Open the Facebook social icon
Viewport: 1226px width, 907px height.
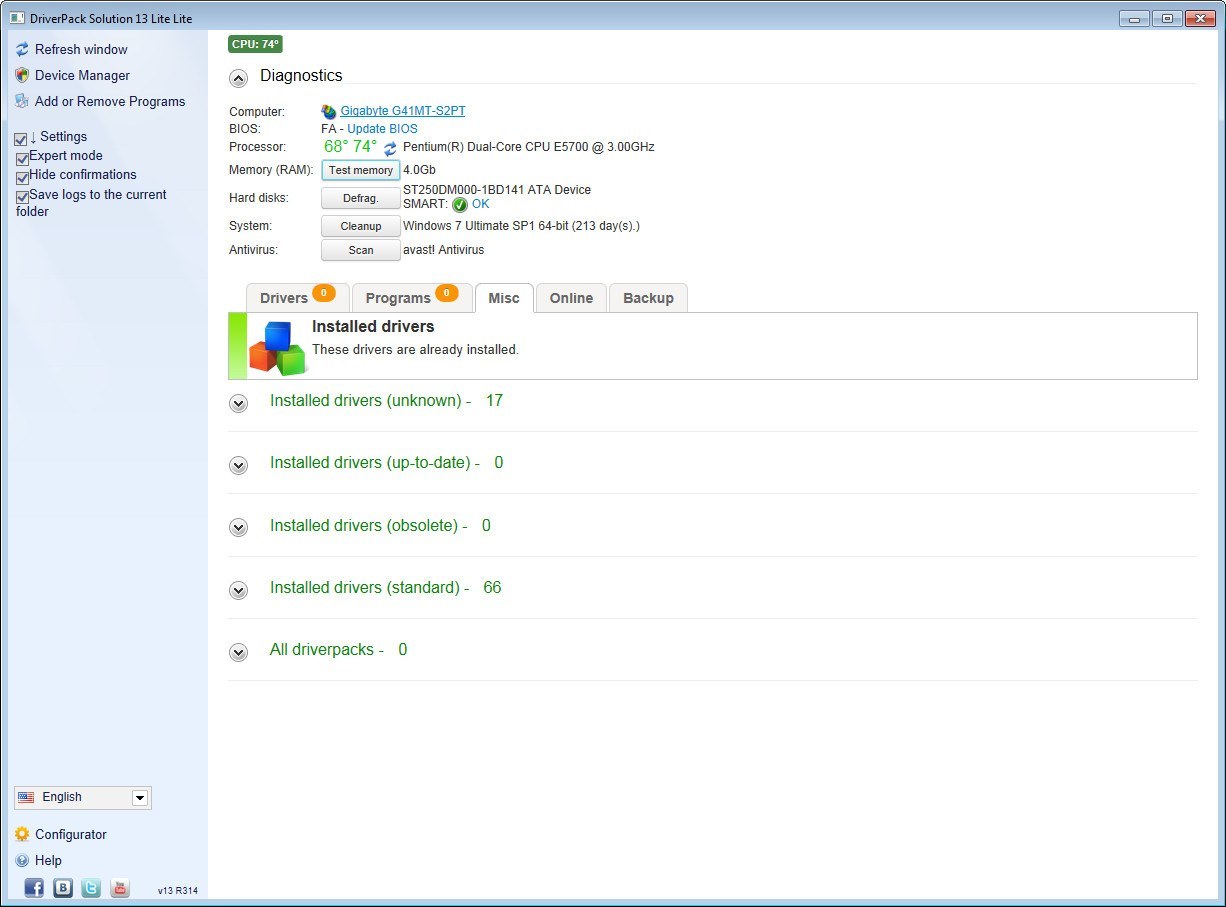coord(34,887)
